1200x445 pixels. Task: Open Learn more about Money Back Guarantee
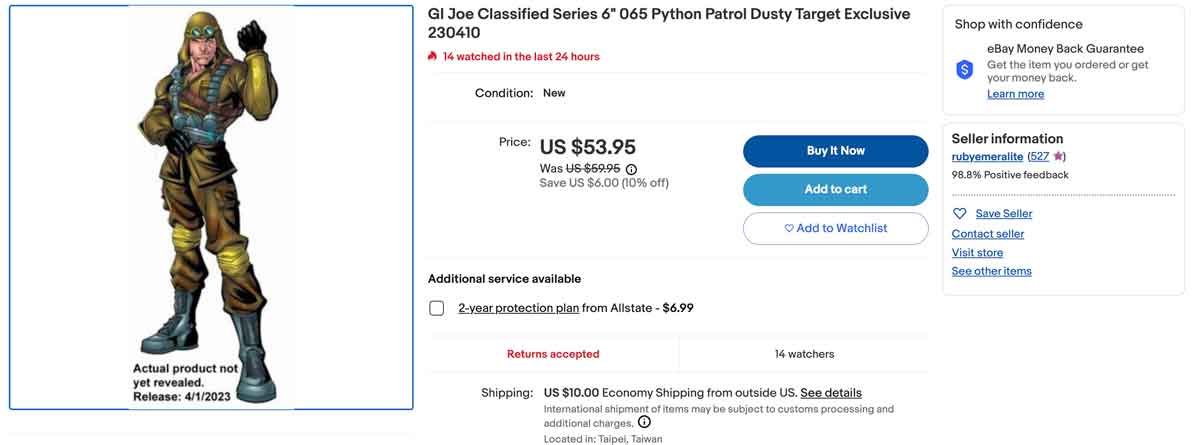pos(1015,94)
